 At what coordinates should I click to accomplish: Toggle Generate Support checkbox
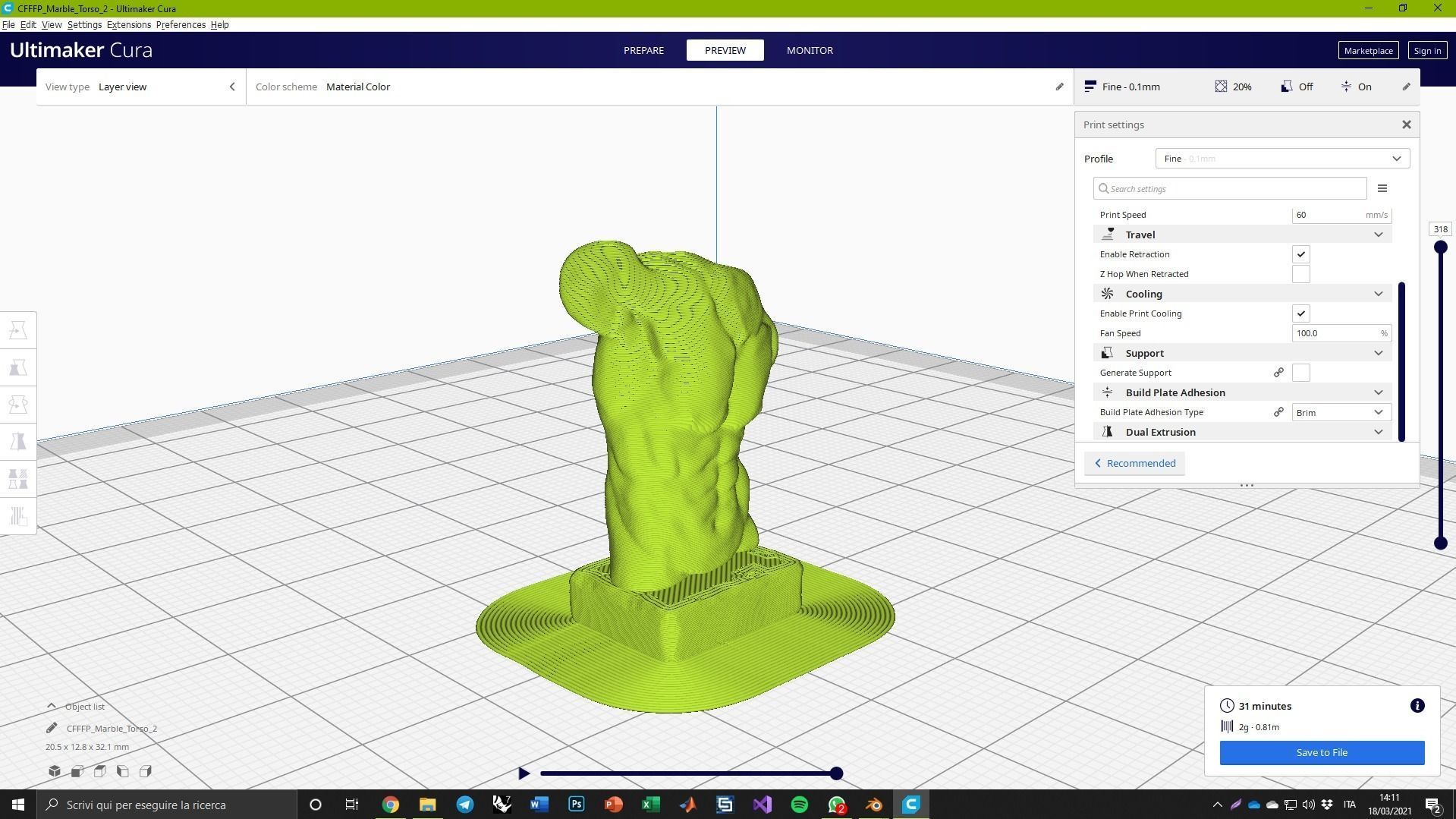click(1301, 373)
